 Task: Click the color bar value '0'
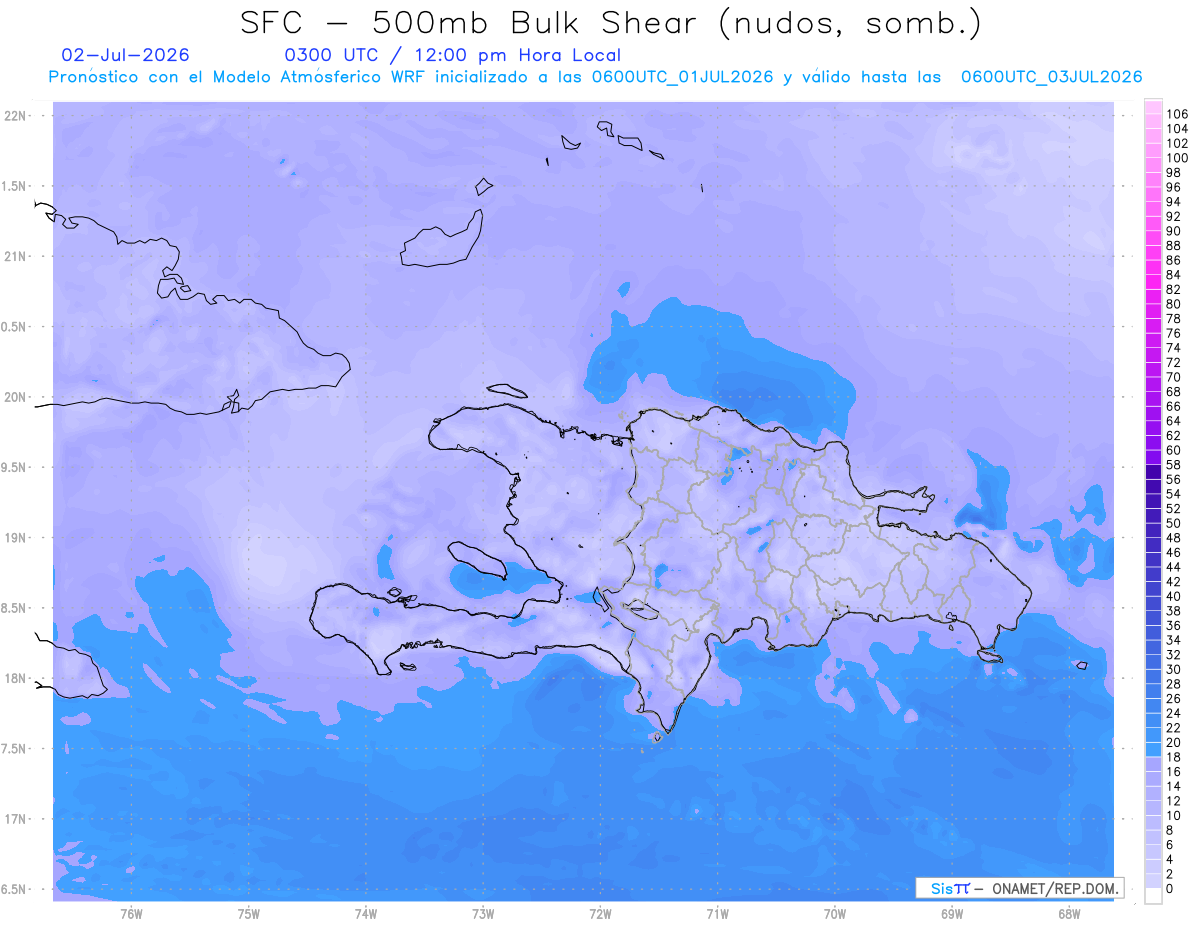1170,888
